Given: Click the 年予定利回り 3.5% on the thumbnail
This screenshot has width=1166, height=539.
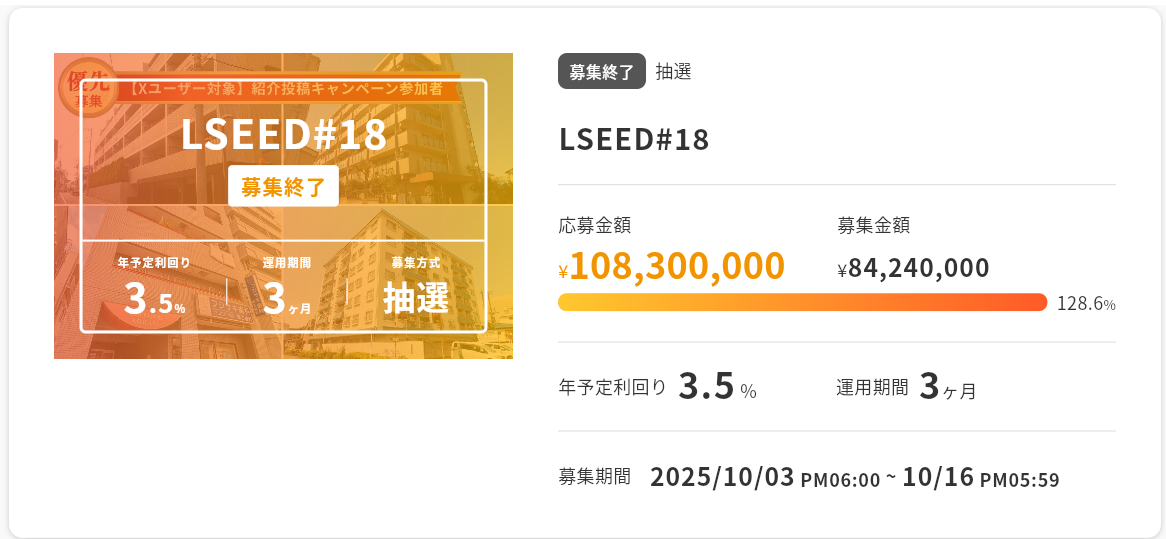Looking at the screenshot, I should coord(154,288).
